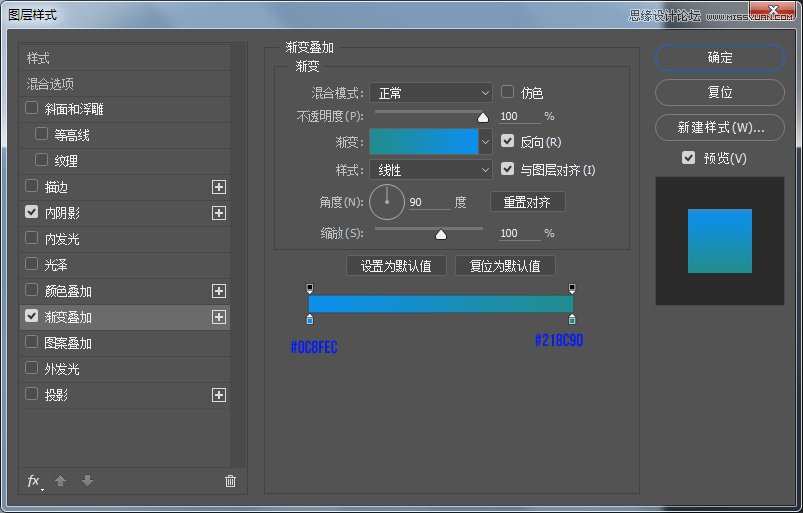Viewport: 803px width, 513px height.
Task: Click the style preview thumbnail
Action: 720,241
